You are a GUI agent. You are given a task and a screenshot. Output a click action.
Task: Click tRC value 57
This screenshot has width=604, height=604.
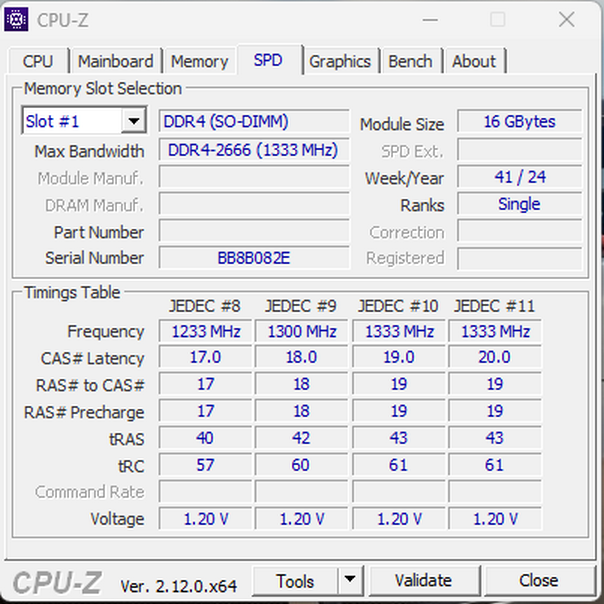(205, 465)
